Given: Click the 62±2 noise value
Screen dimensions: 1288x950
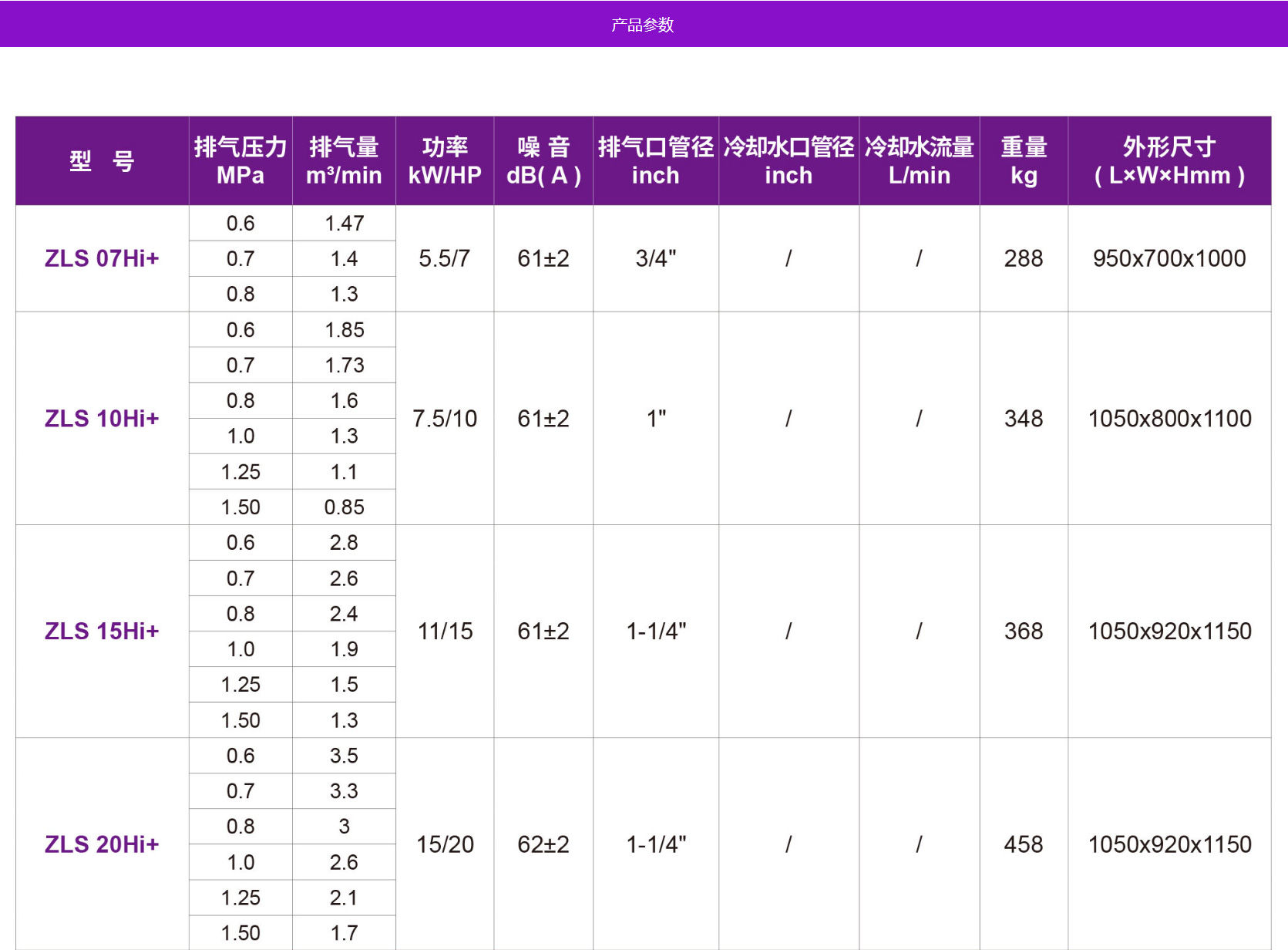Looking at the screenshot, I should 543,844.
